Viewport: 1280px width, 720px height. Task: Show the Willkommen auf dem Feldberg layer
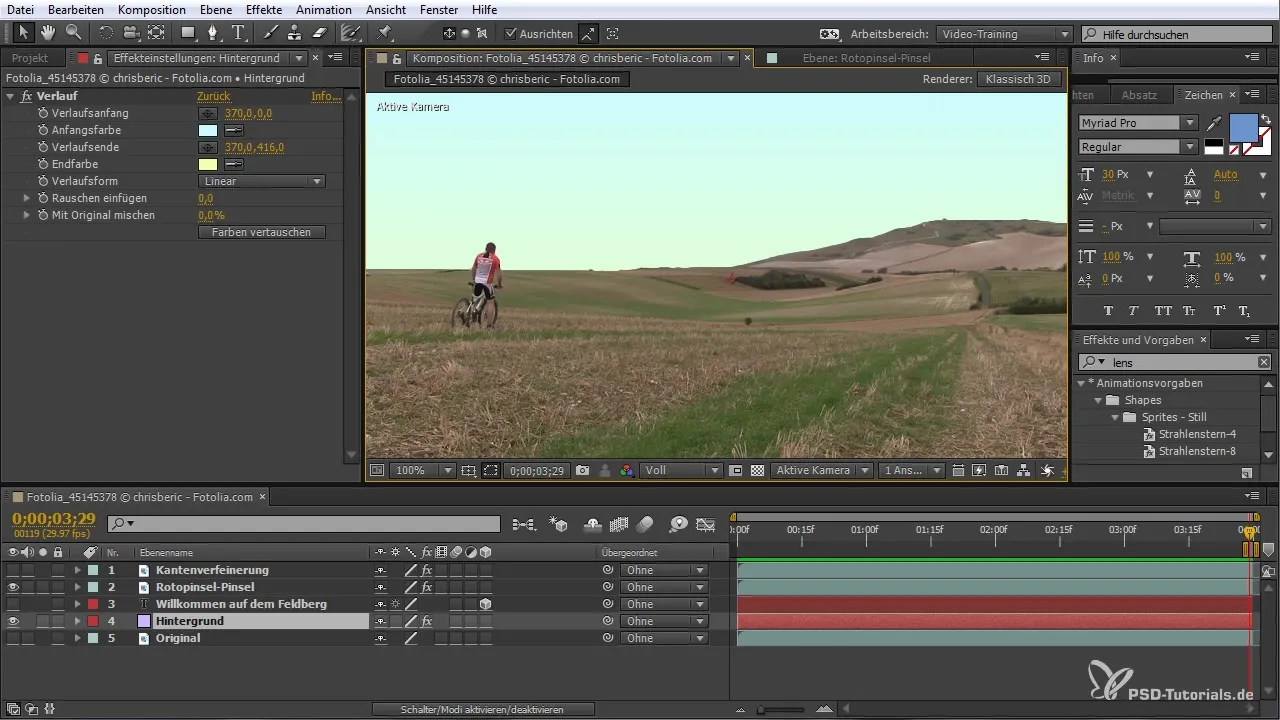[x=13, y=604]
